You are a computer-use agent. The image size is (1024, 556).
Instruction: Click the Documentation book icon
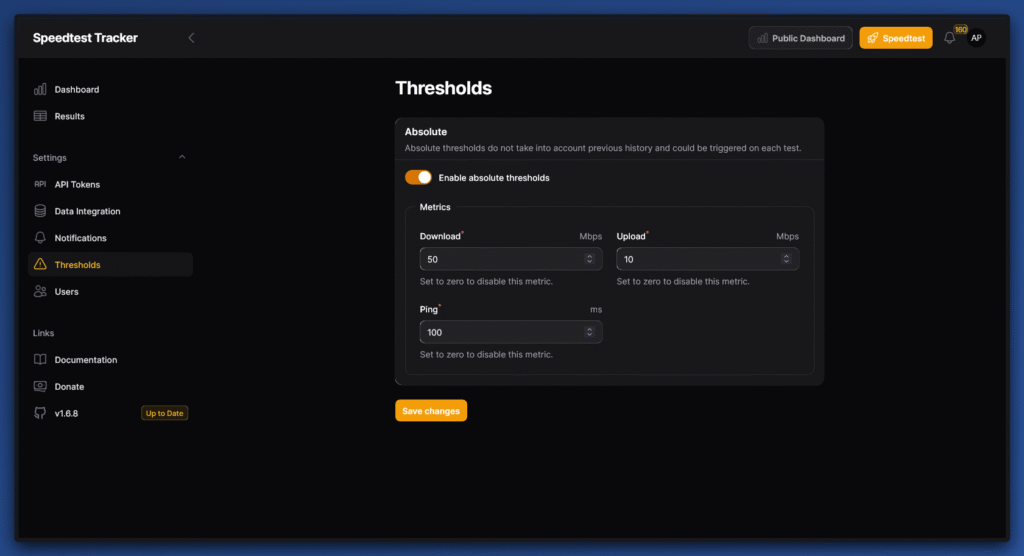pos(40,360)
